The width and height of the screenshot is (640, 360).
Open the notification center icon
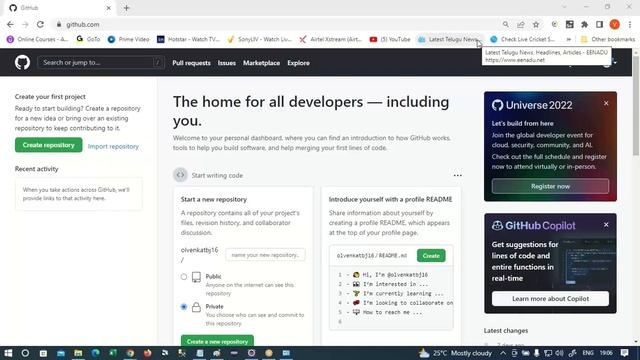624,353
